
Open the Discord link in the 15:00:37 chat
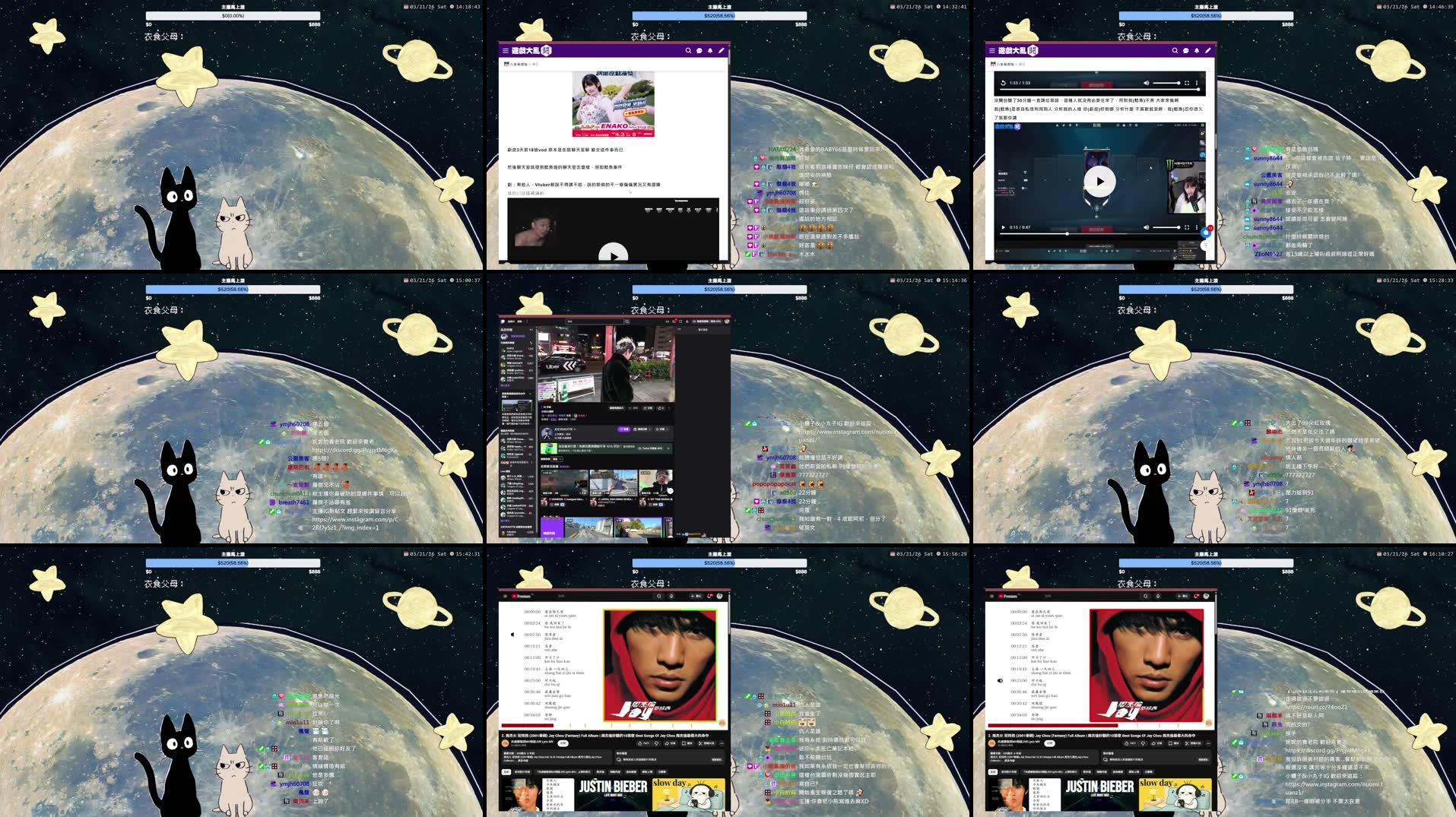click(x=354, y=450)
